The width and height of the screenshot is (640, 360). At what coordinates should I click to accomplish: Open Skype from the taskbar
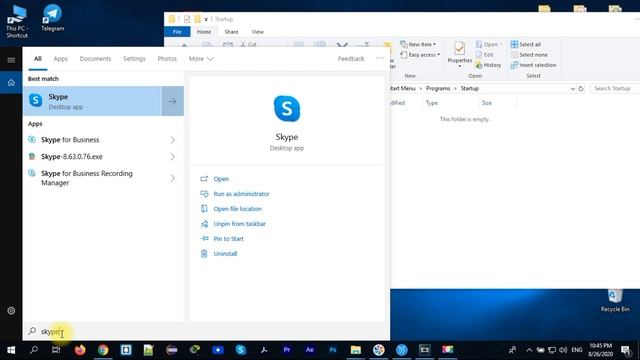click(241, 350)
